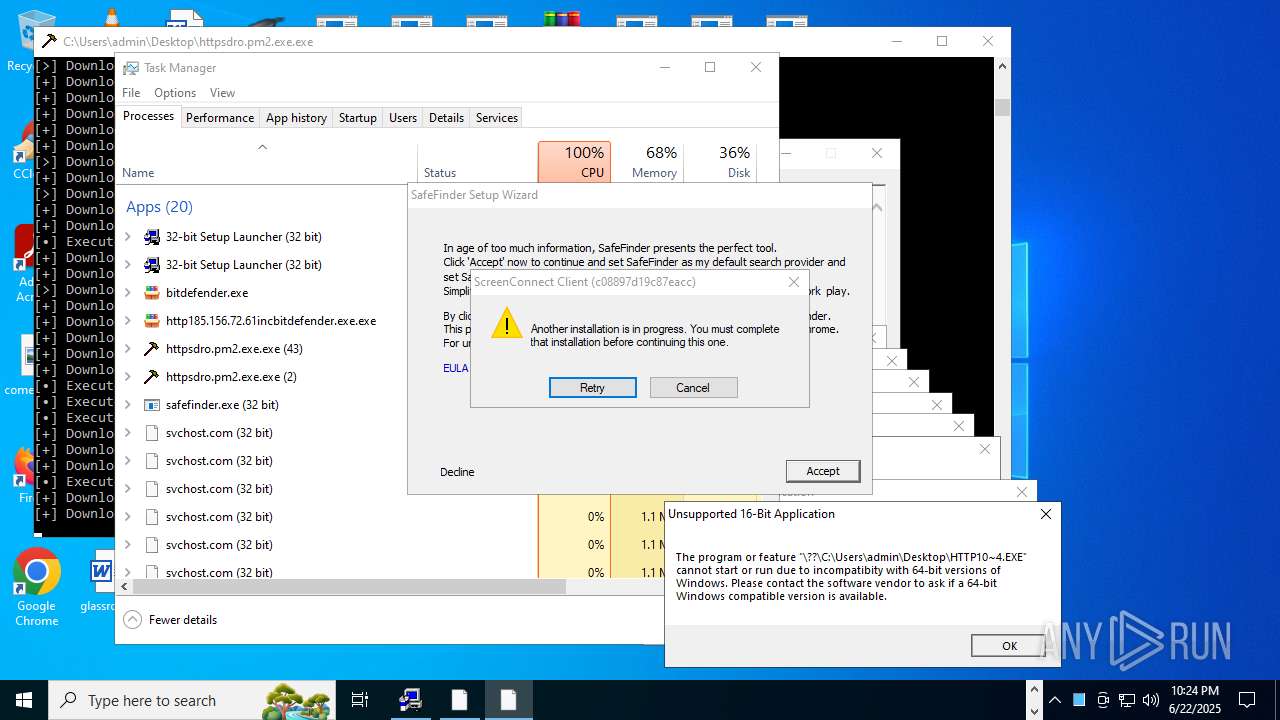Screen dimensions: 1280x720
Task: Expand the first 32-bit Setup Launcher row
Action: pyautogui.click(x=127, y=237)
